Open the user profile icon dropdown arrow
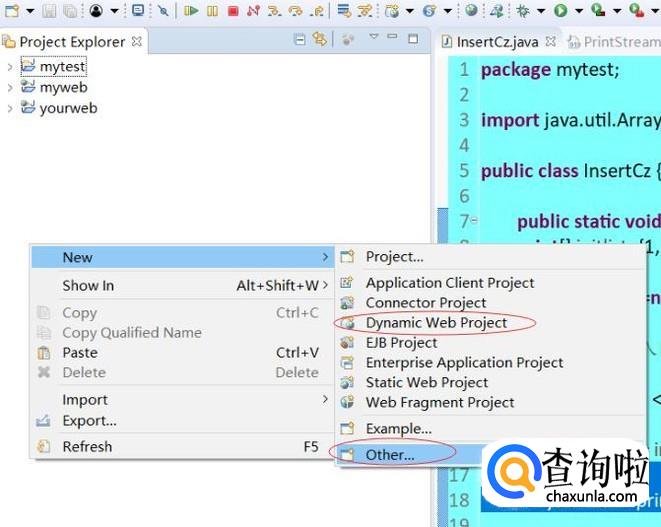Screen dimensions: 661x527 click(114, 11)
